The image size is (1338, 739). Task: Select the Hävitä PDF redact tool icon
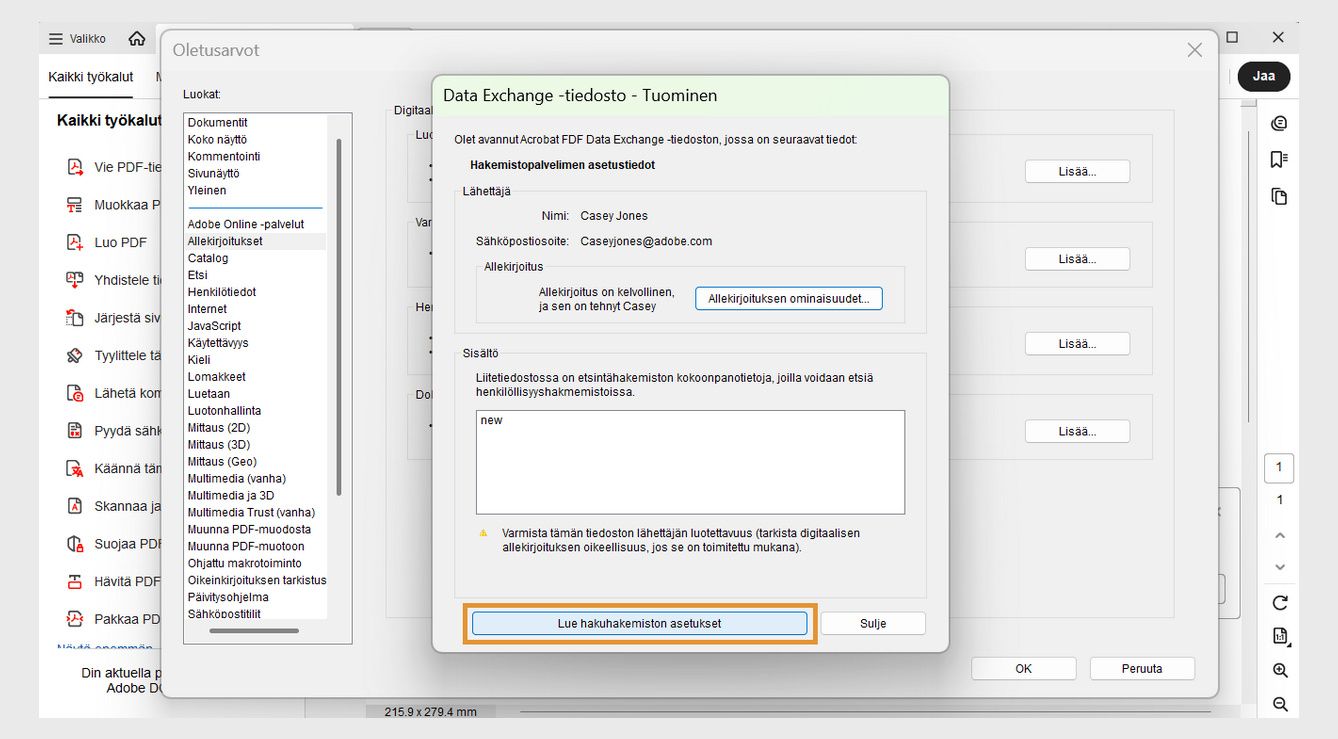click(74, 581)
